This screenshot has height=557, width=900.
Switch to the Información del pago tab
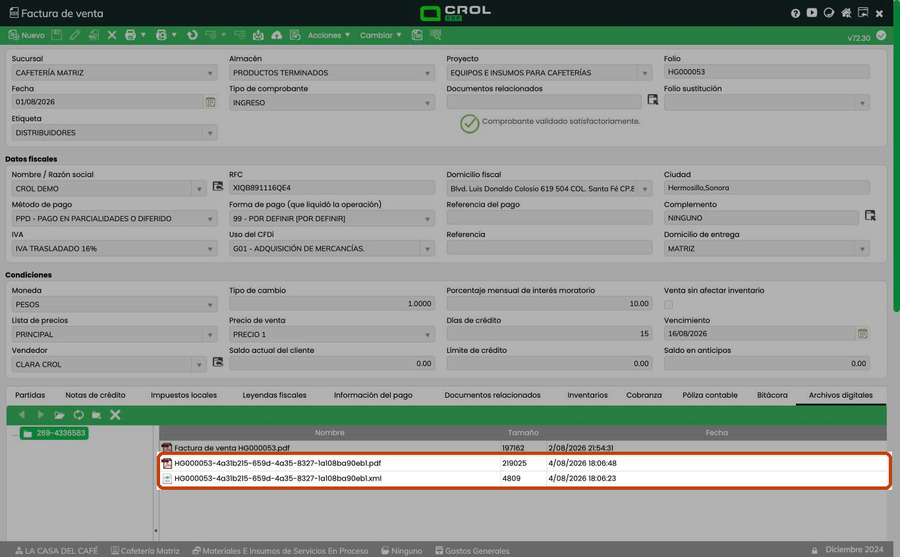(373, 395)
